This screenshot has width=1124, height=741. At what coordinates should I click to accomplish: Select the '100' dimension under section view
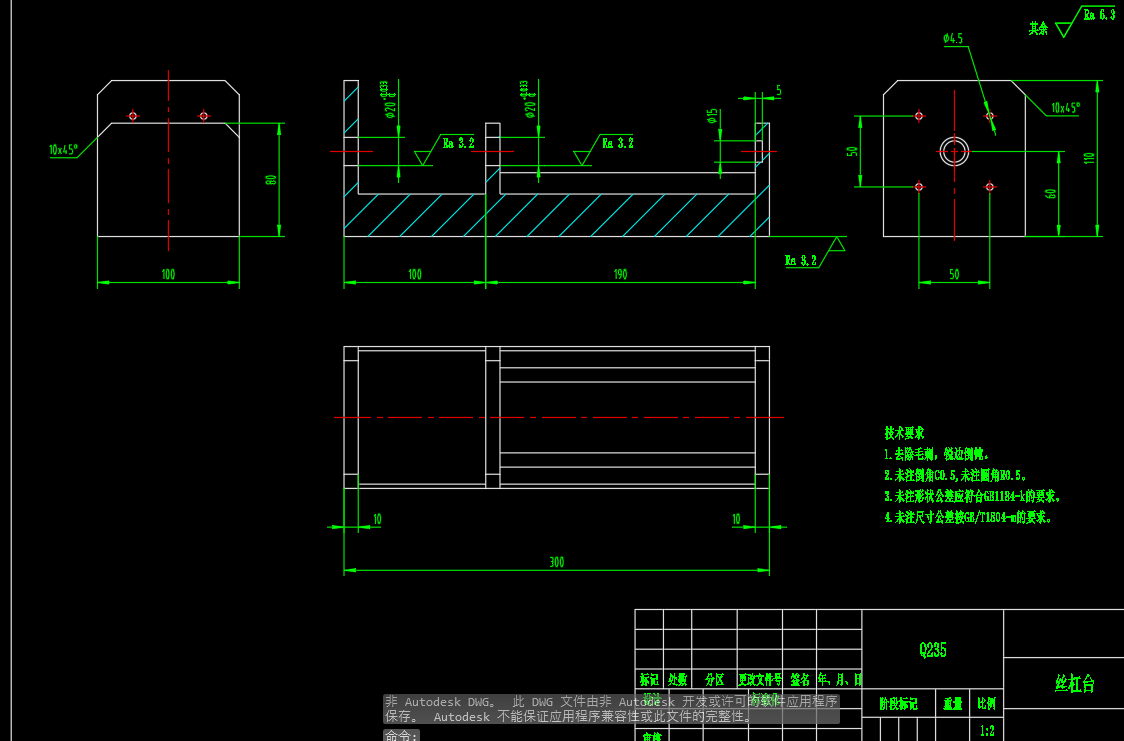(x=415, y=274)
